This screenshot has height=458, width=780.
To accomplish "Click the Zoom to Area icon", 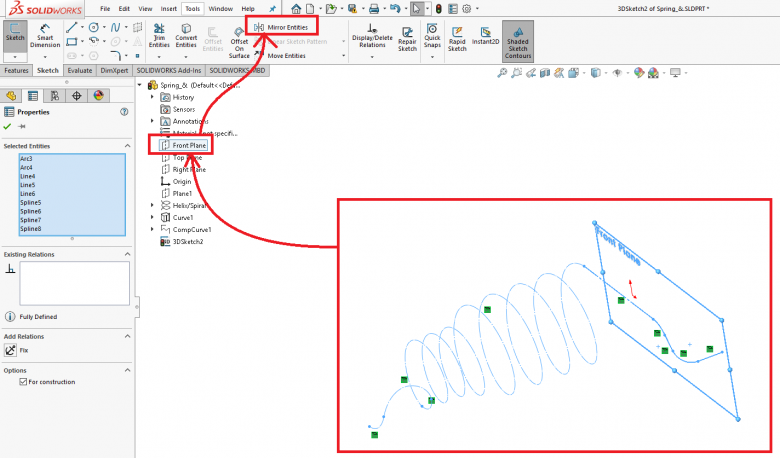I will (517, 73).
